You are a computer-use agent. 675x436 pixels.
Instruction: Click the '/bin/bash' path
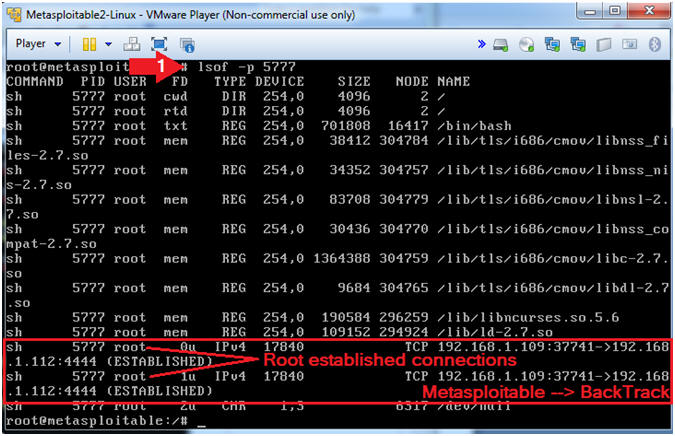pos(474,126)
